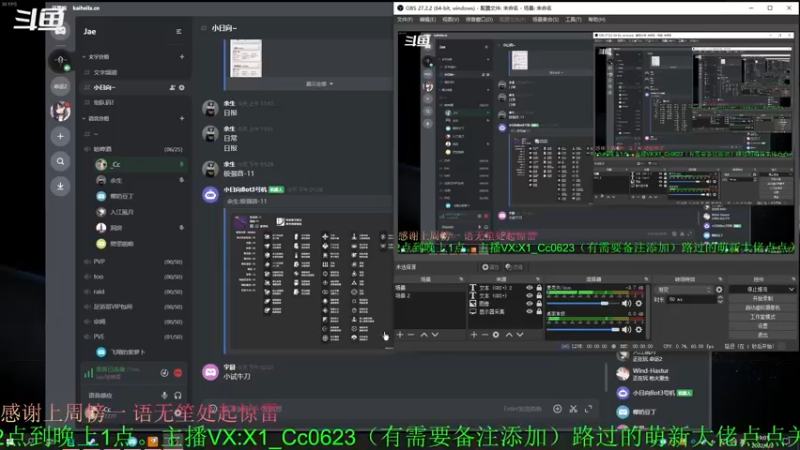
Task: Mute microphone speaker icon in OBS mixer
Action: pyautogui.click(x=627, y=304)
